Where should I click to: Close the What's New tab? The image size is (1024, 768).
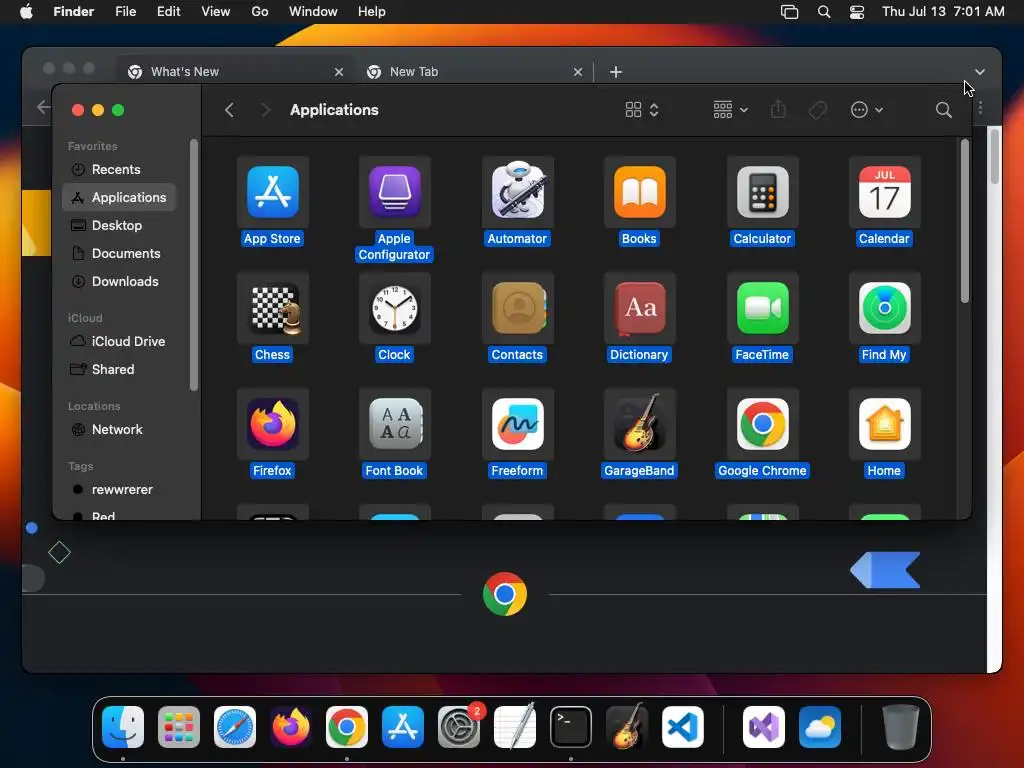point(339,72)
